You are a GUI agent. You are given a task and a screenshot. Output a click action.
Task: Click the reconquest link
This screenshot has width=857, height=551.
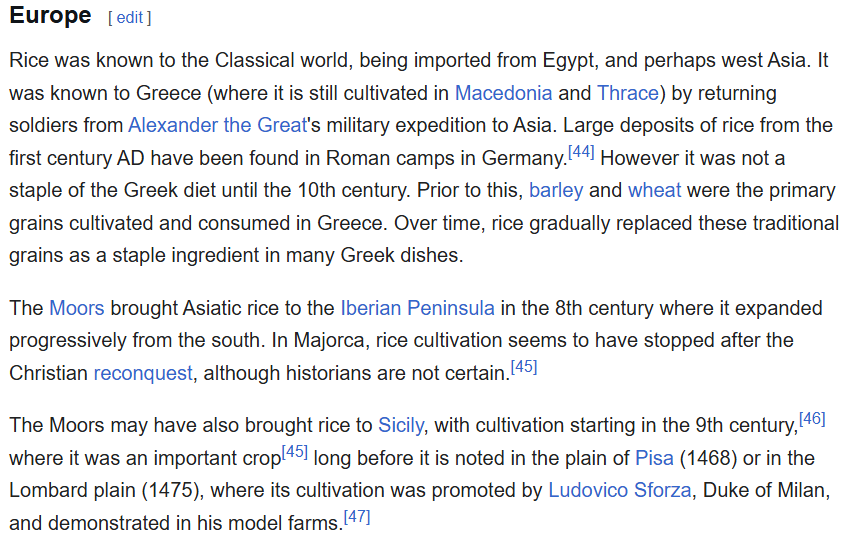pyautogui.click(x=143, y=373)
